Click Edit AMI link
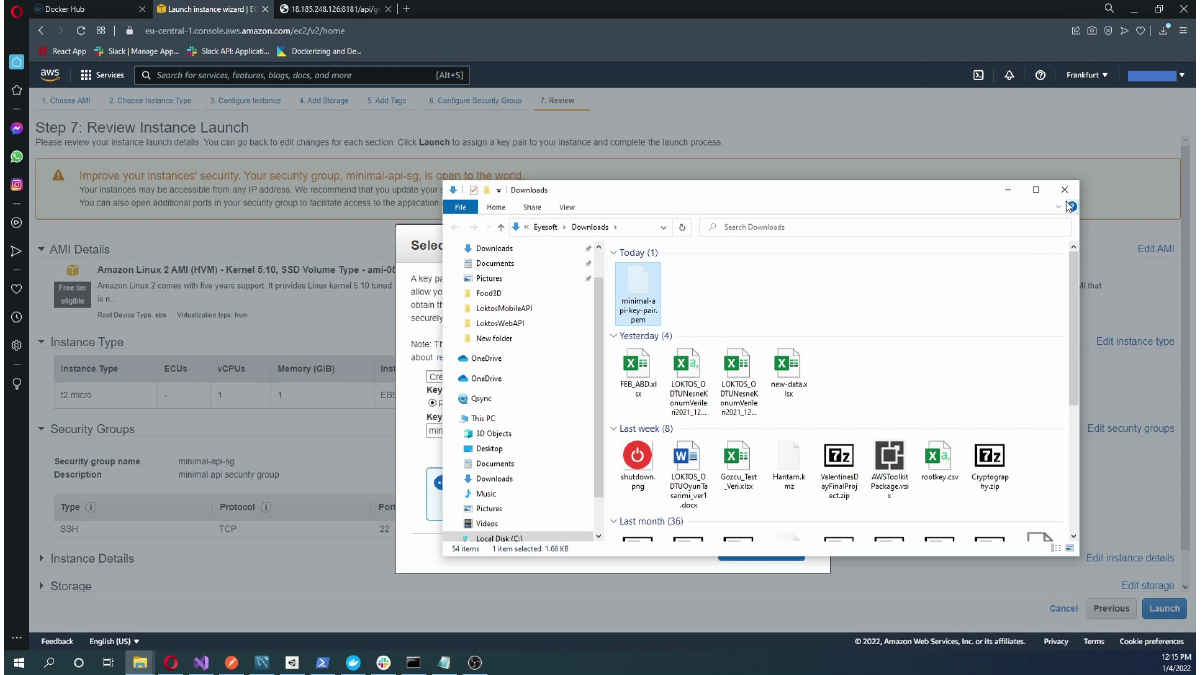This screenshot has height=675, width=1201. (x=1156, y=248)
